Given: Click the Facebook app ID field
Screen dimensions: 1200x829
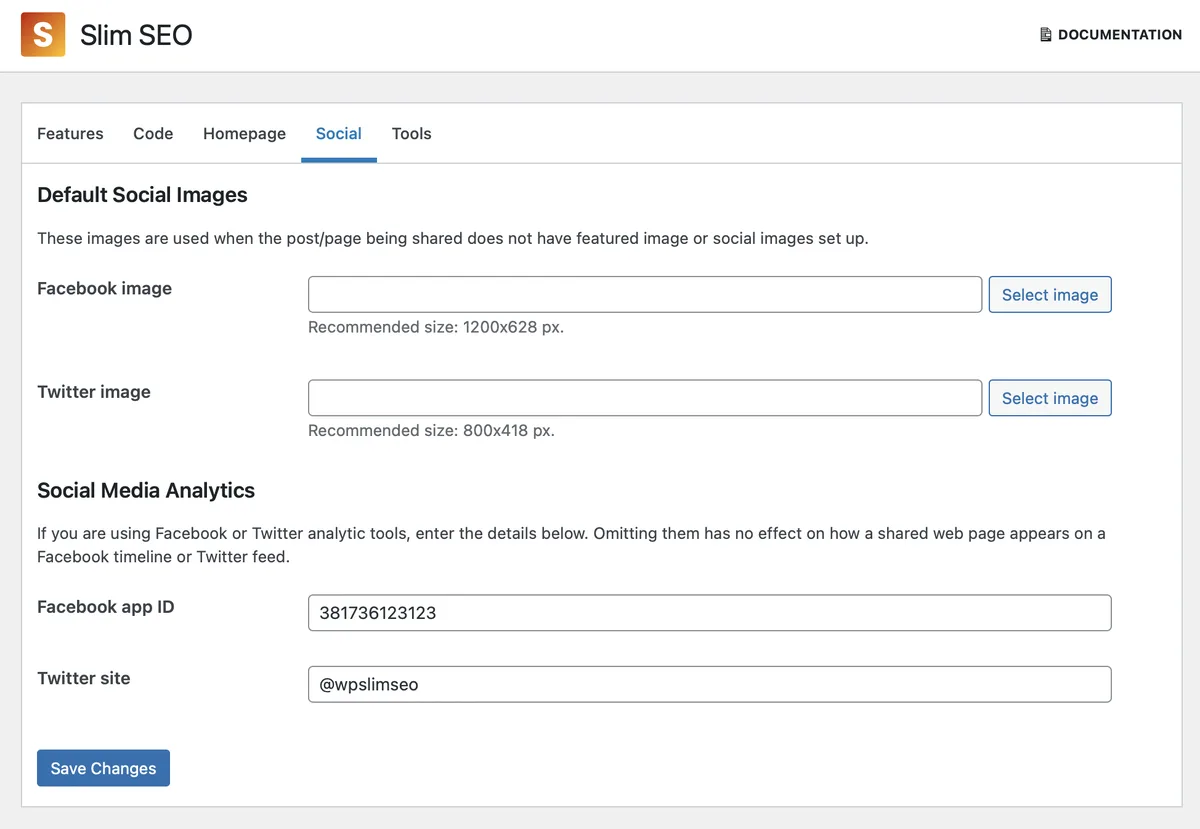Looking at the screenshot, I should pos(710,613).
